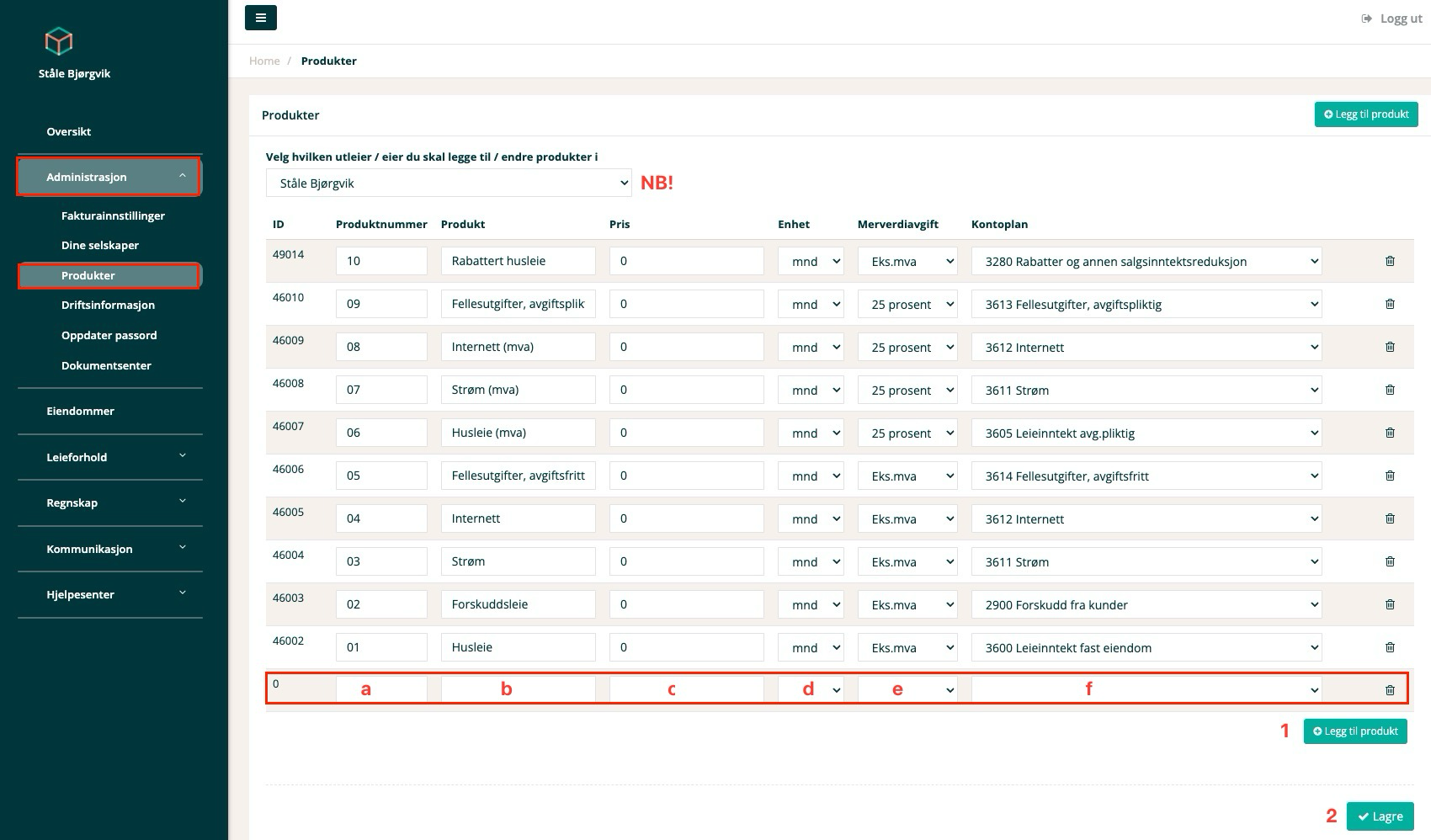This screenshot has height=840, width=1431.
Task: Open Dokumentsenter submenu item
Action: coord(106,365)
